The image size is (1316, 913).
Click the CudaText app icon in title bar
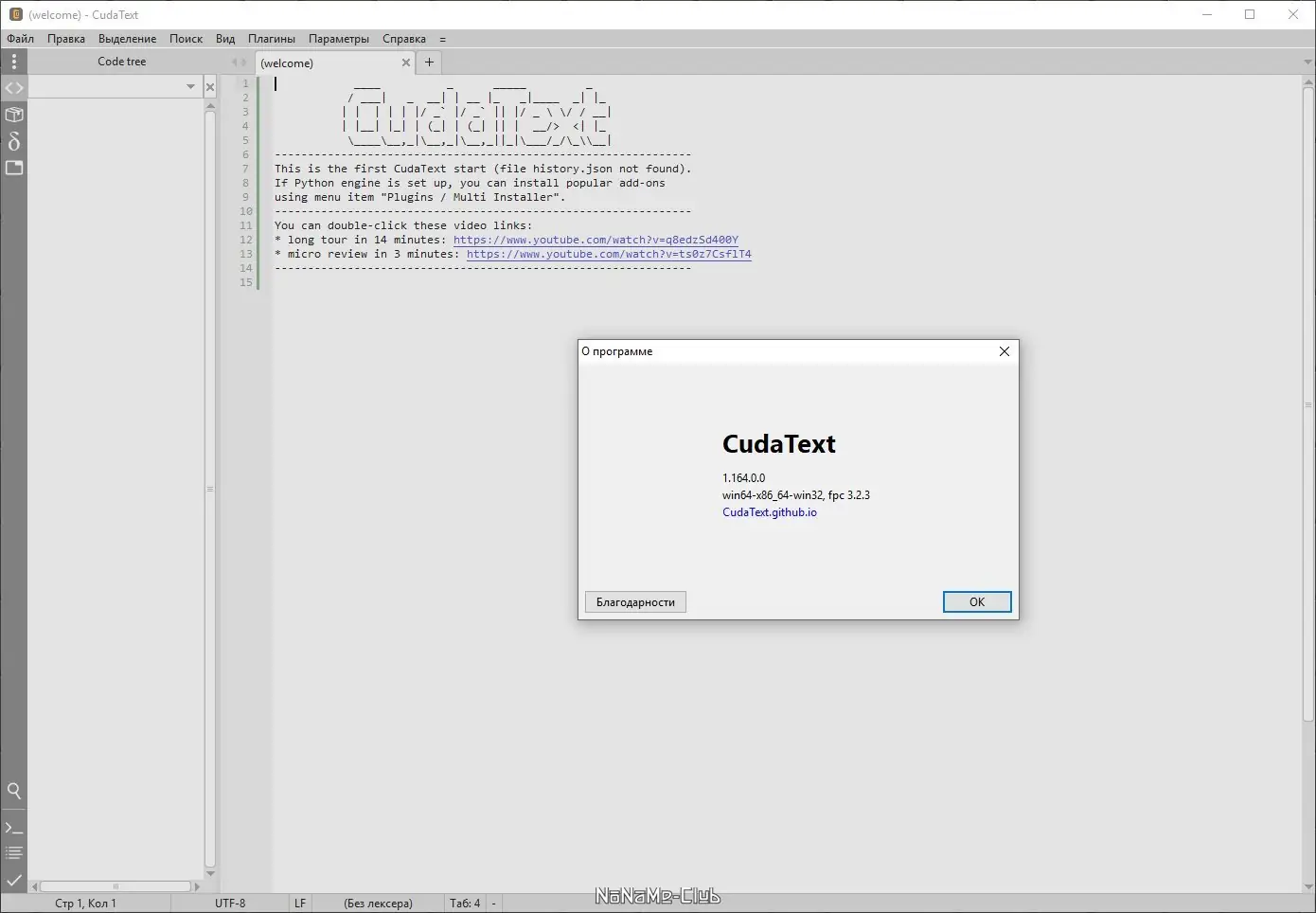(15, 14)
